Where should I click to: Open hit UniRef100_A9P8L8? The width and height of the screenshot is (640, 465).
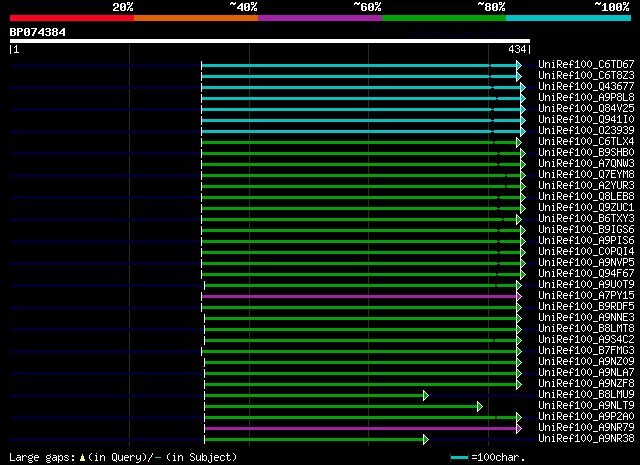[586, 98]
